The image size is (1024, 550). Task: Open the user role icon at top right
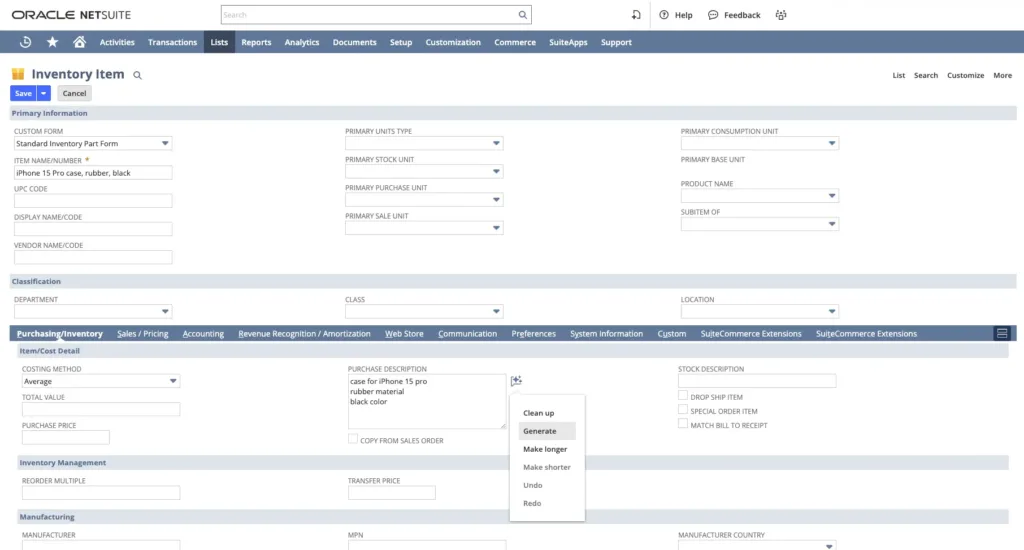[781, 14]
